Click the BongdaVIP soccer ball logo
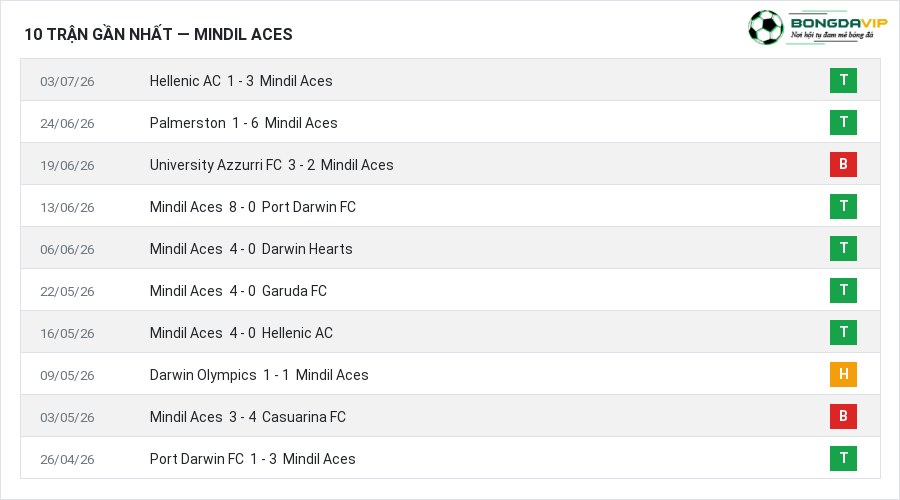This screenshot has height=500, width=900. 765,27
